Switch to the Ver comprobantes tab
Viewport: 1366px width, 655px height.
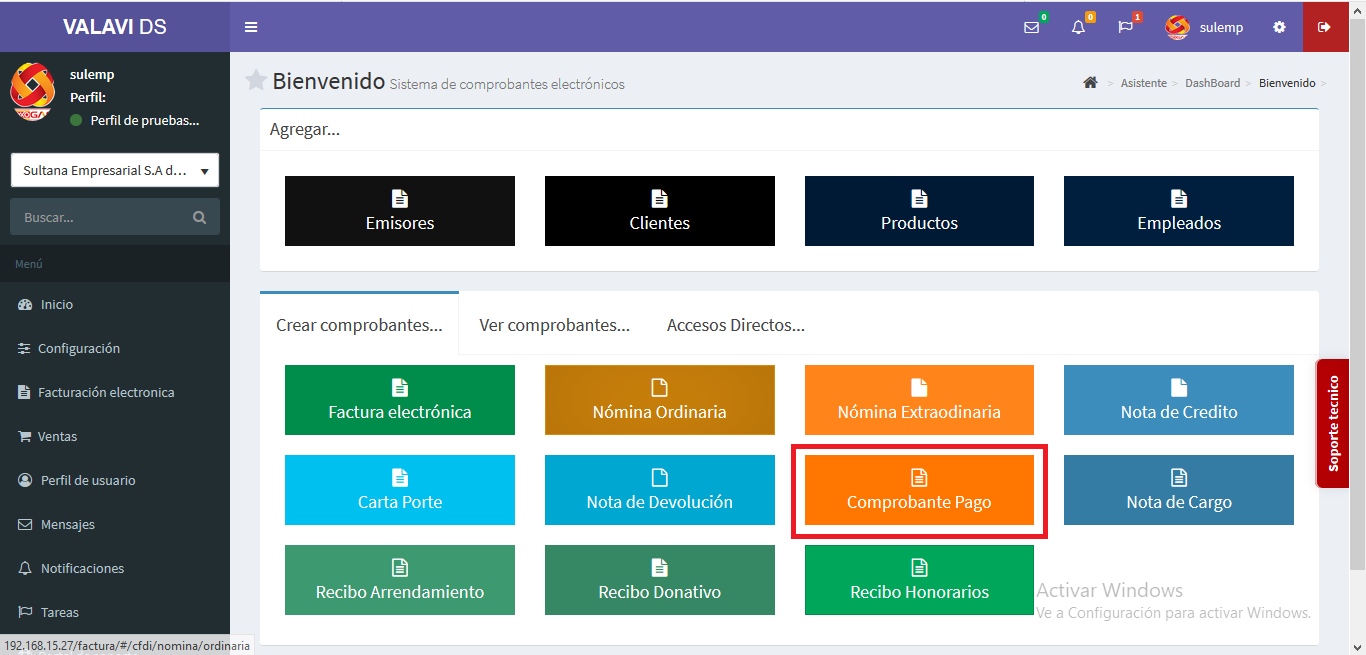[x=554, y=325]
